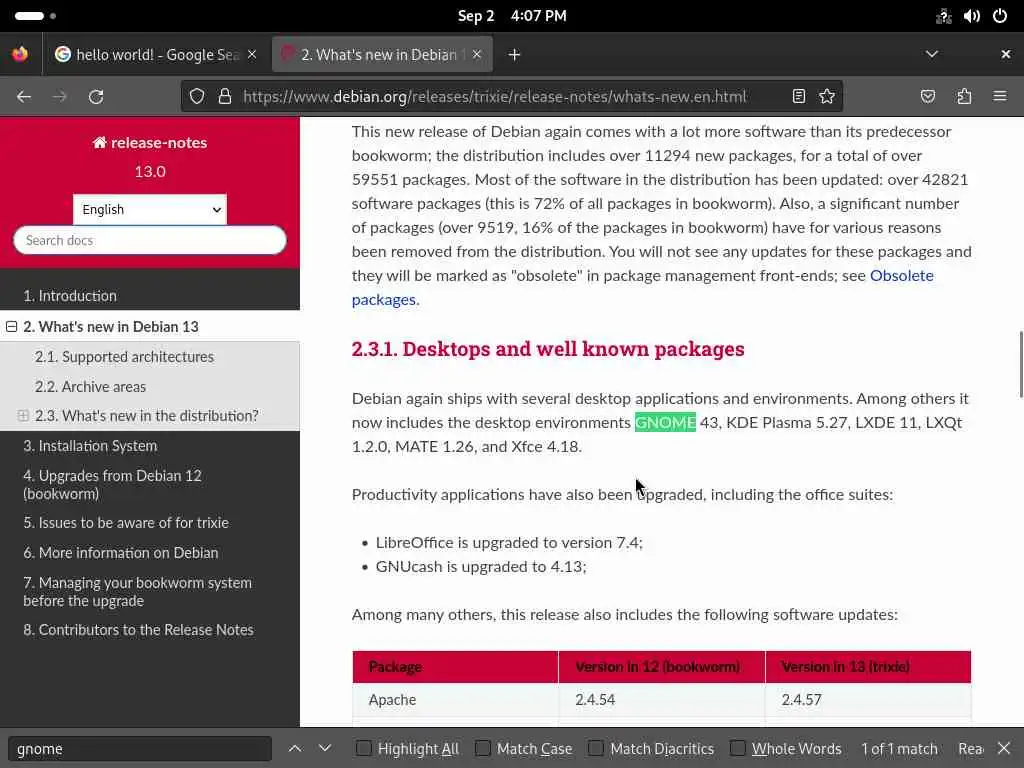Click the Apache table cell
The width and height of the screenshot is (1024, 768).
point(455,700)
